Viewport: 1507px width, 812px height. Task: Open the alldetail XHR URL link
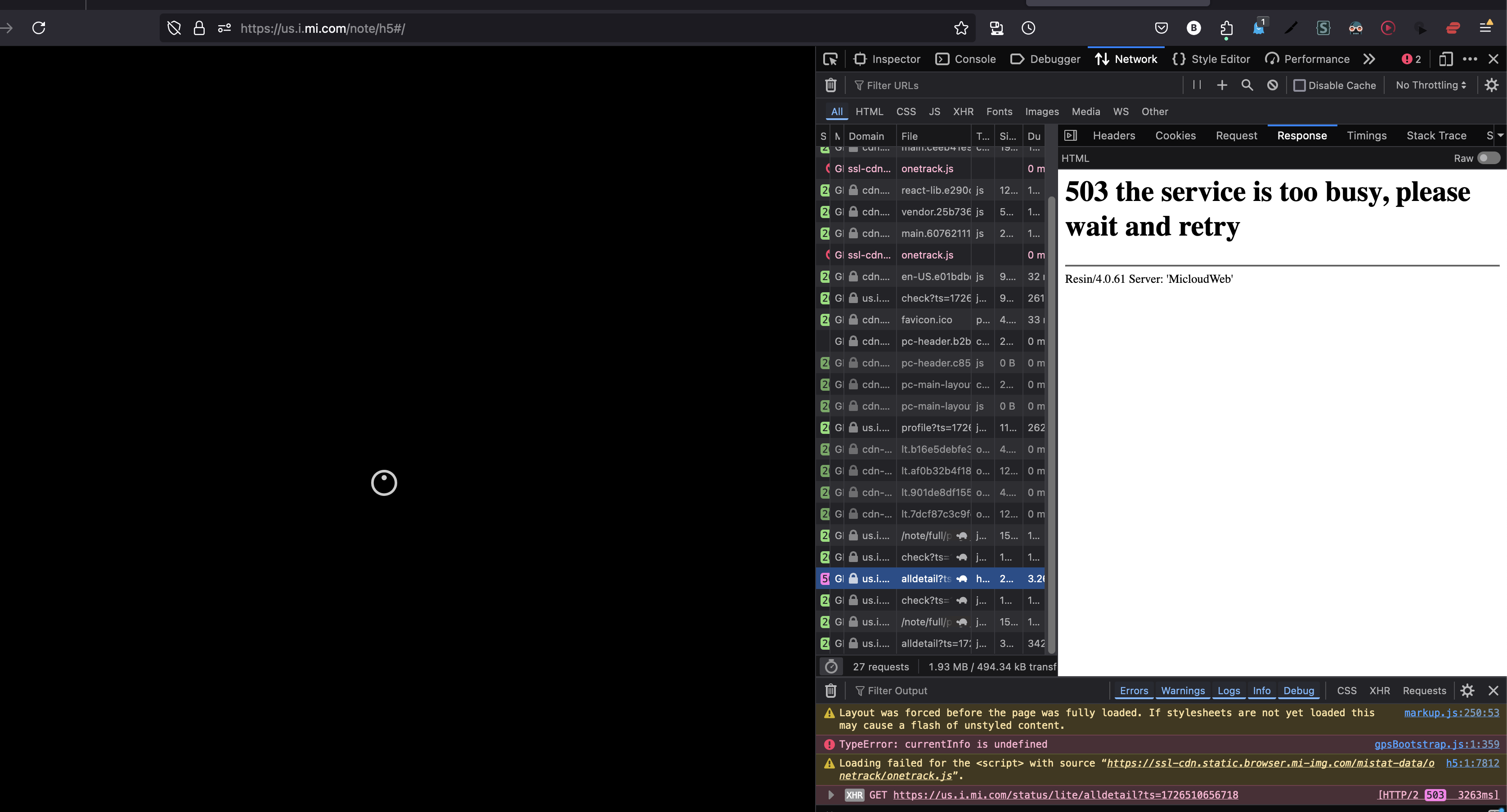(1065, 794)
